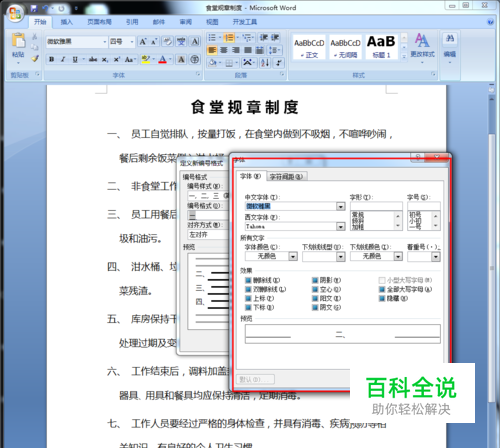
Task: Apply the 无间隔 No Spacing style
Action: tap(345, 47)
